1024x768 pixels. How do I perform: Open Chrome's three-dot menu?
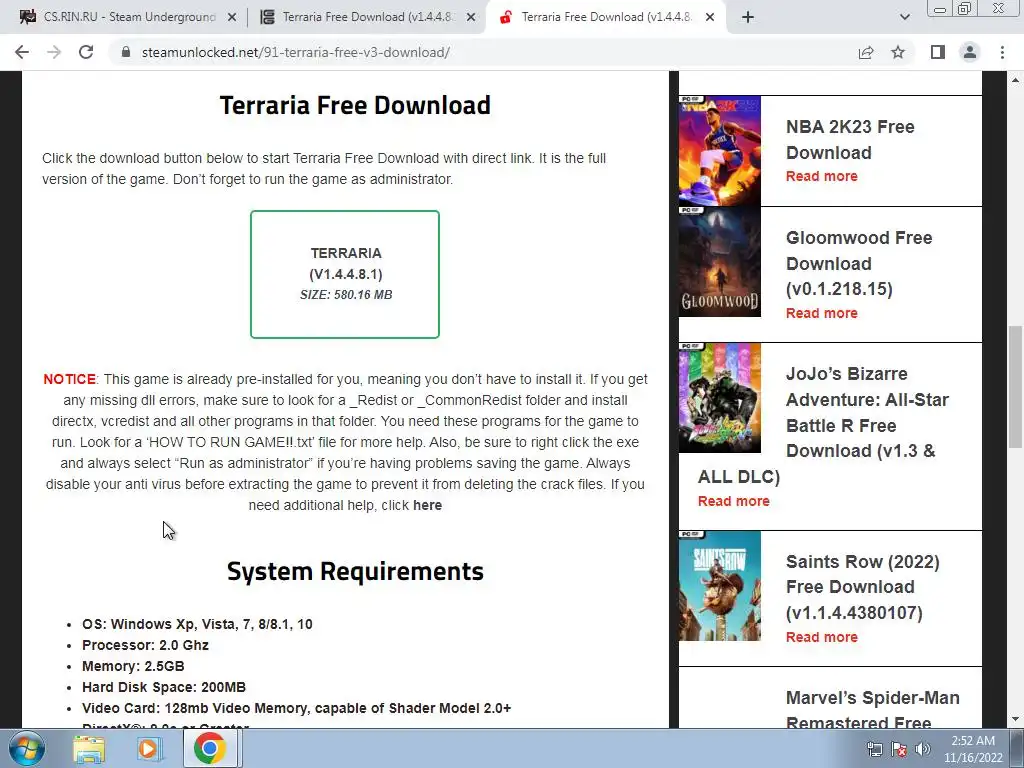tap(1002, 52)
